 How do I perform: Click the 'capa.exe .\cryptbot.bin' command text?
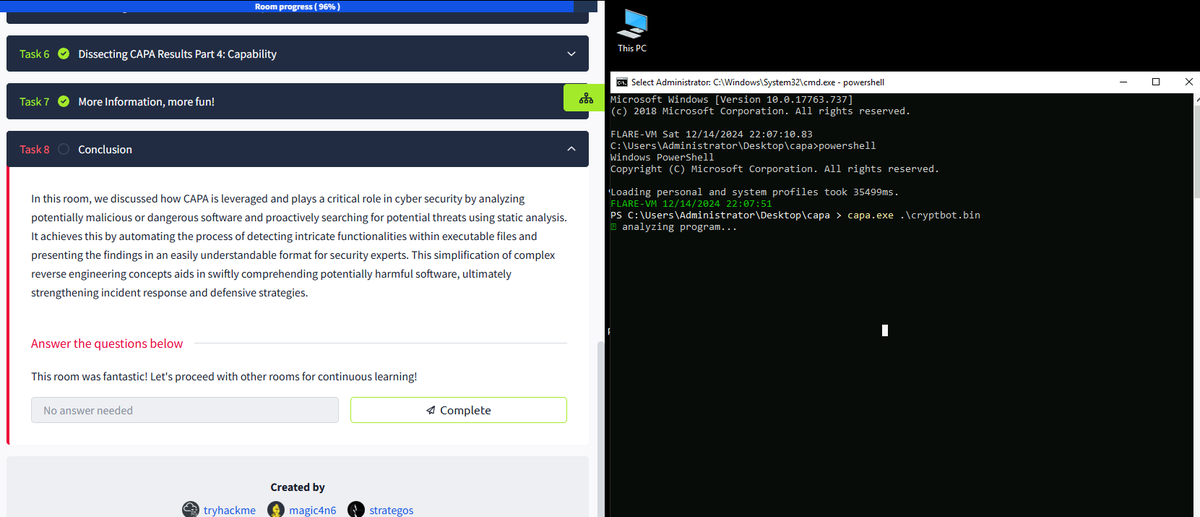click(x=914, y=215)
